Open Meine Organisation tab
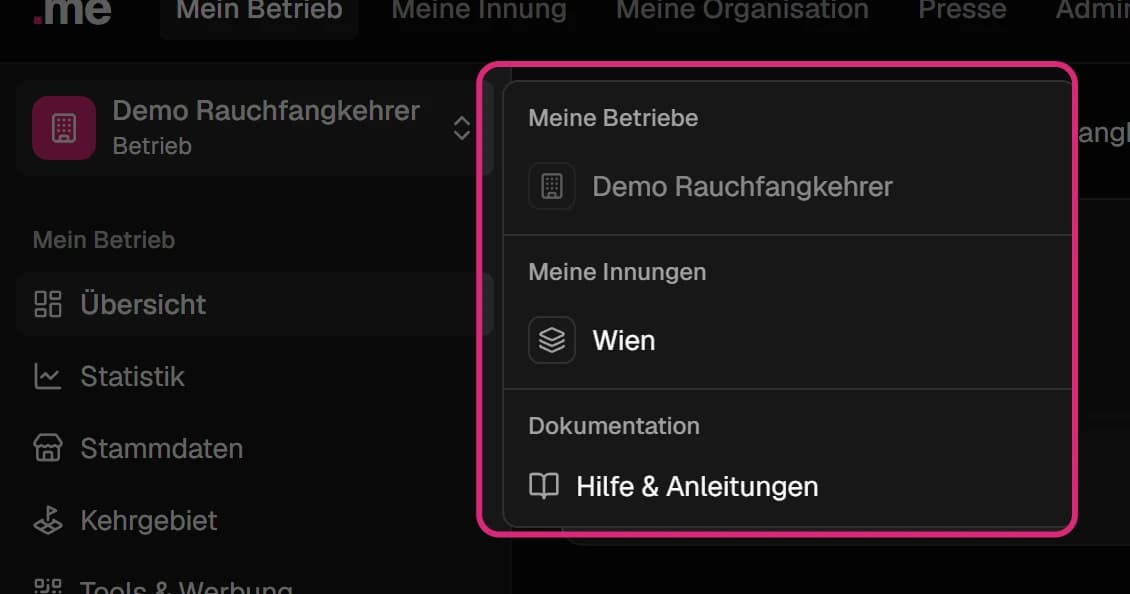Image resolution: width=1130 pixels, height=594 pixels. (x=742, y=12)
